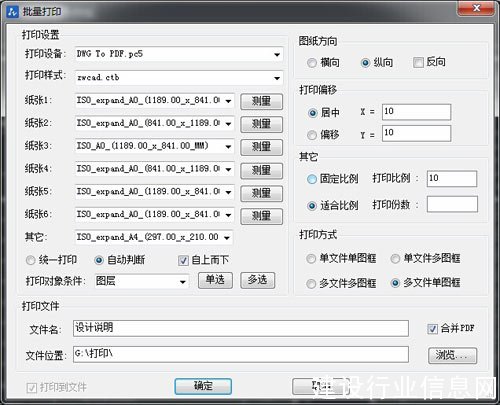Click the 多选 button
Image resolution: width=500 pixels, height=405 pixels.
coord(258,280)
